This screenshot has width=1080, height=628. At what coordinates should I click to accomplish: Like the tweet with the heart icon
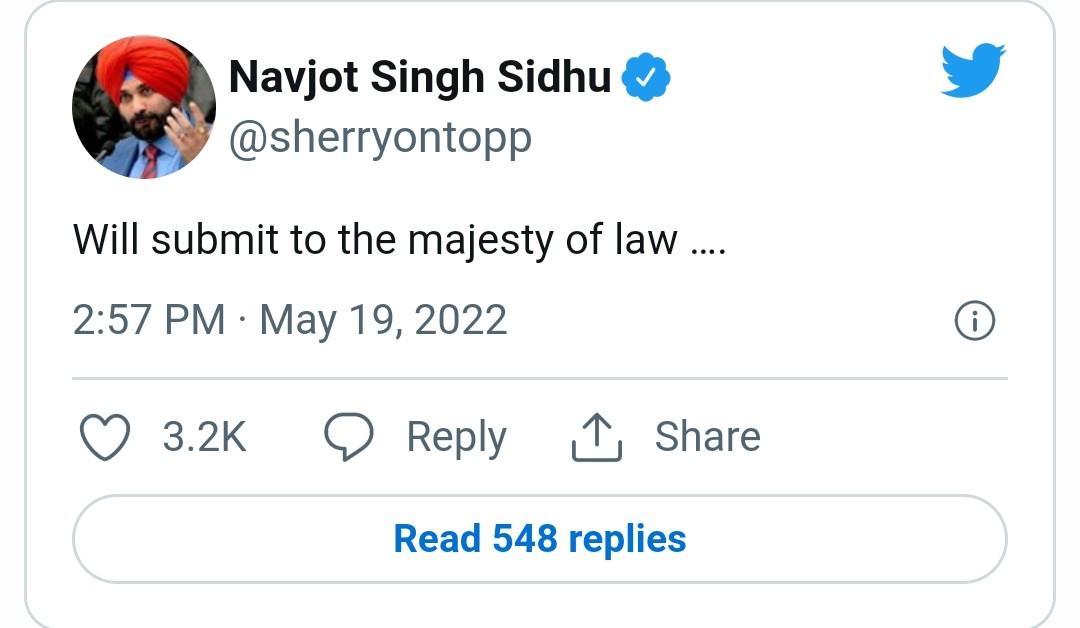pyautogui.click(x=104, y=438)
